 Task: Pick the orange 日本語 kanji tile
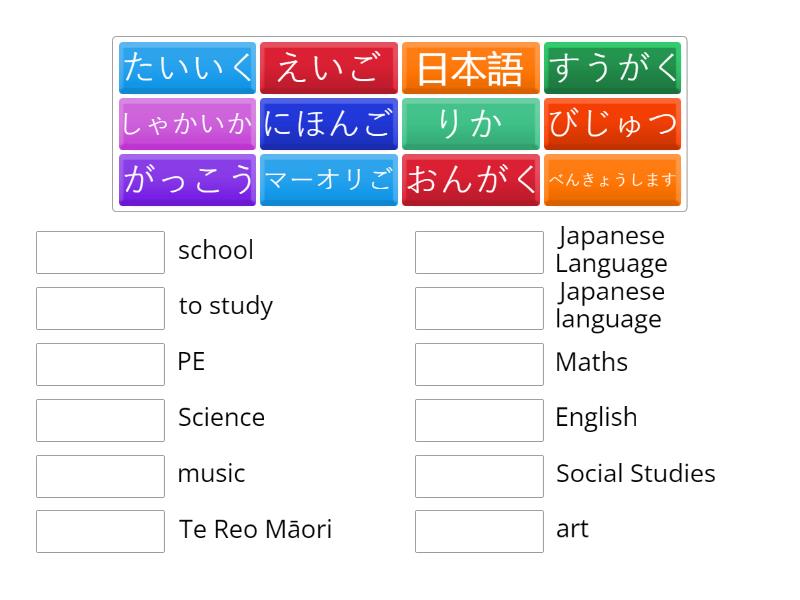(470, 68)
